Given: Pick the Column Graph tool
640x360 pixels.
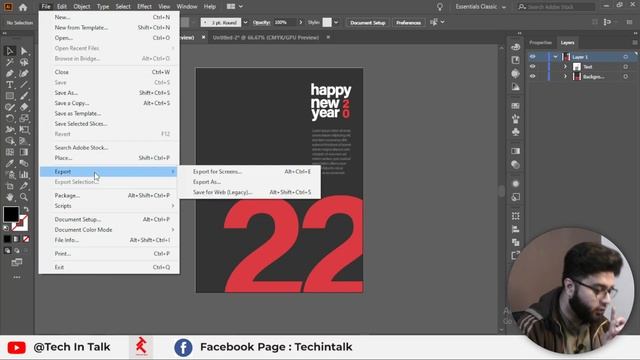Looking at the screenshot, I should pyautogui.click(x=24, y=175).
